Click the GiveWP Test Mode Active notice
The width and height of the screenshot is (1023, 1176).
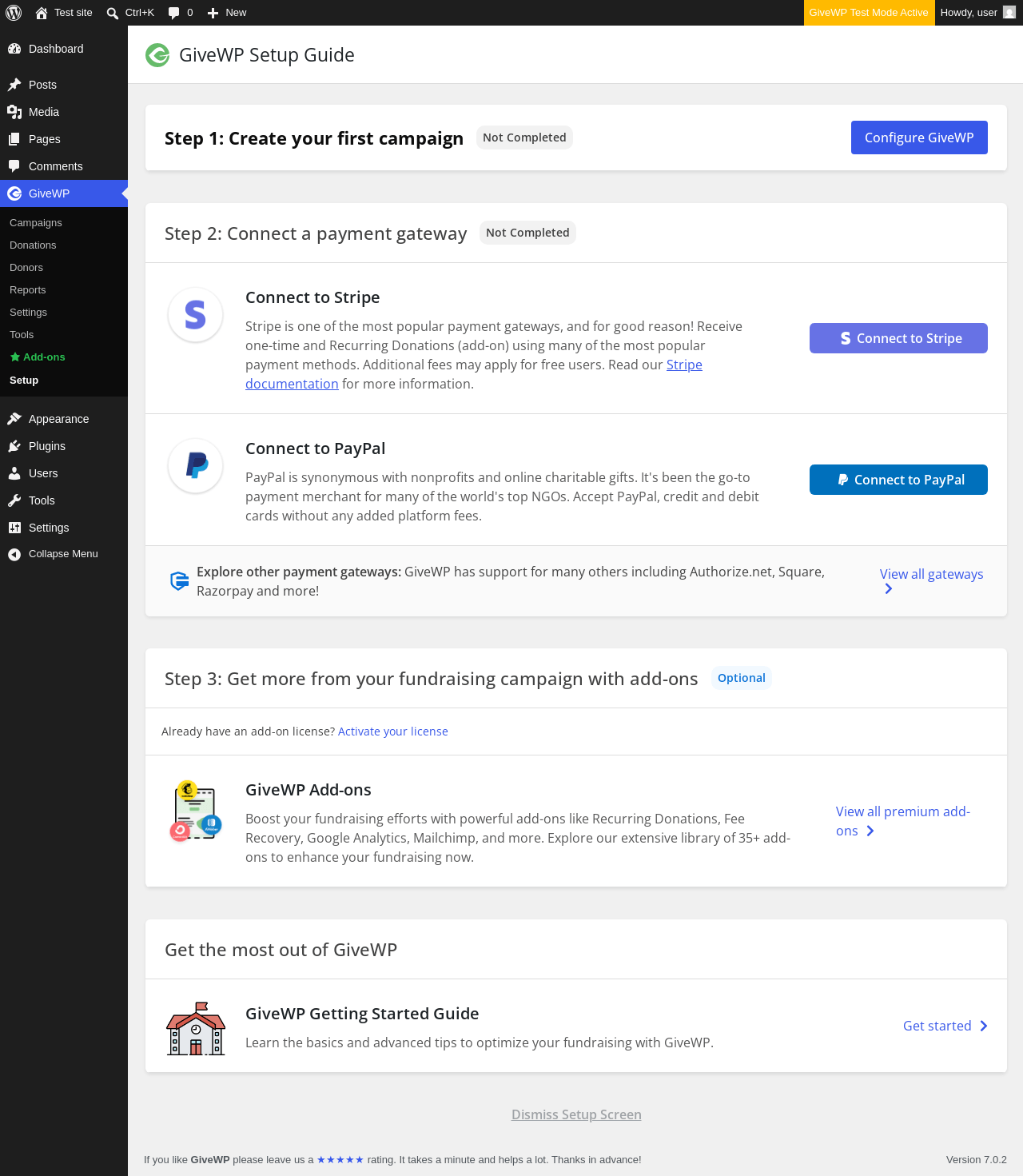(x=869, y=13)
